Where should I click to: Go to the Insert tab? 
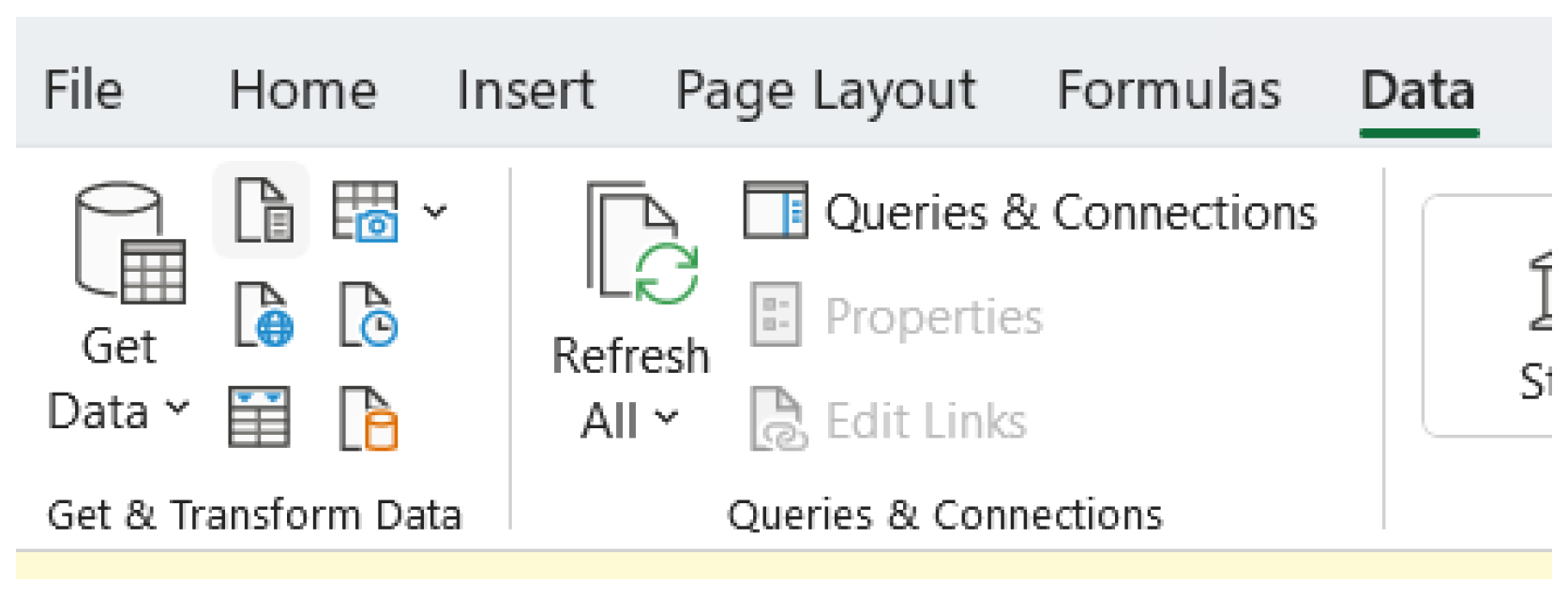[x=525, y=91]
